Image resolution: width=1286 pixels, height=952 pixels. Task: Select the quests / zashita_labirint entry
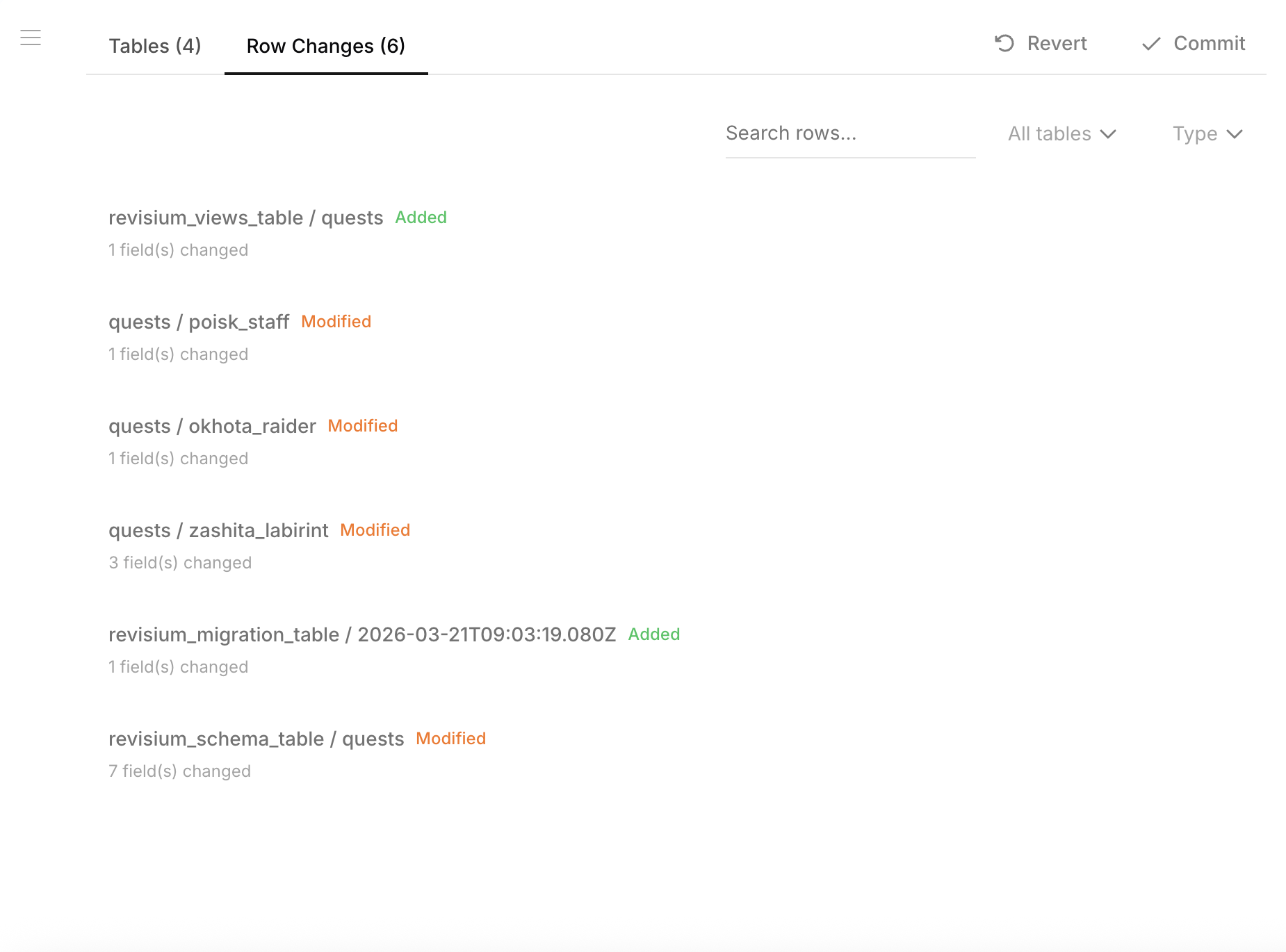pyautogui.click(x=218, y=530)
